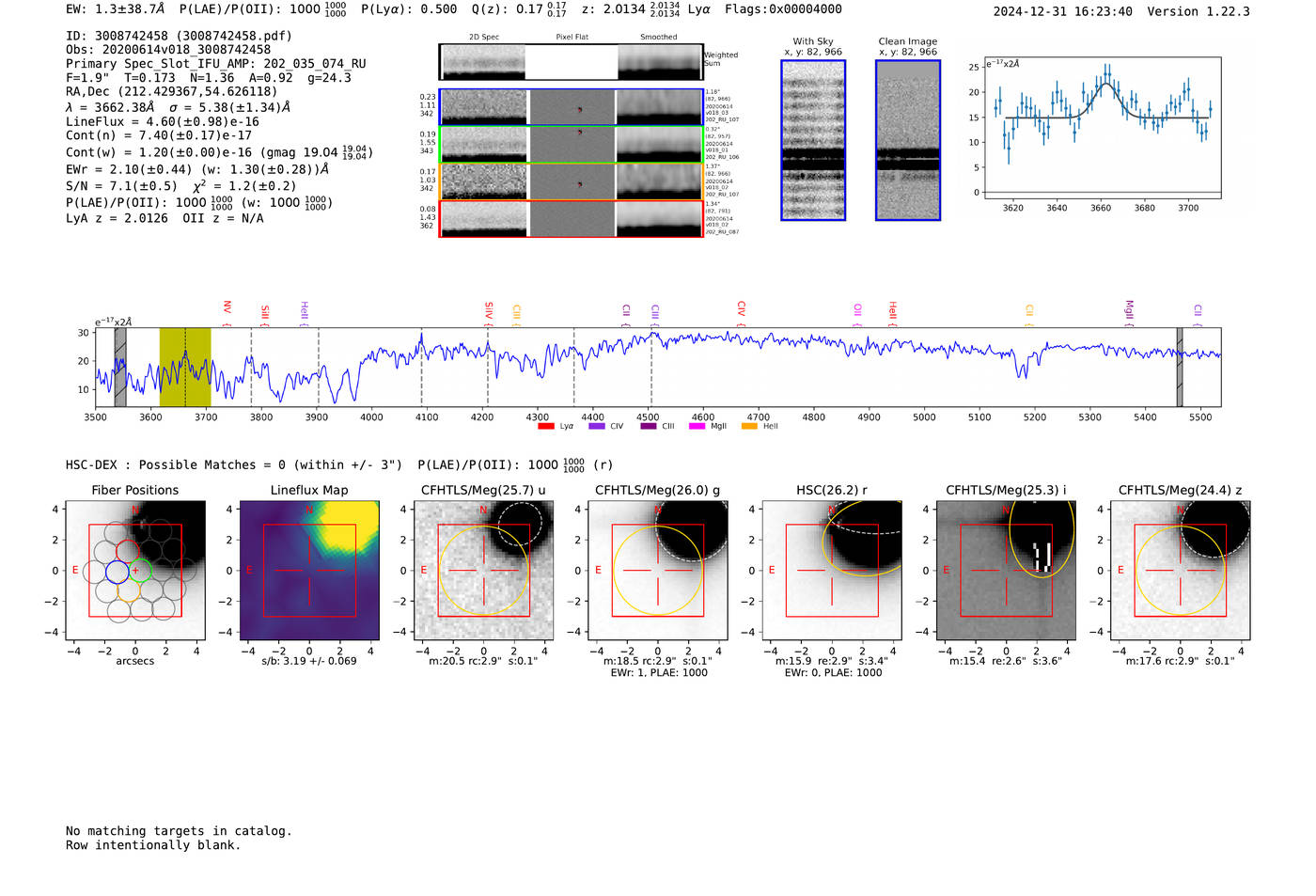Click the magenta OII line marker label

856,310
